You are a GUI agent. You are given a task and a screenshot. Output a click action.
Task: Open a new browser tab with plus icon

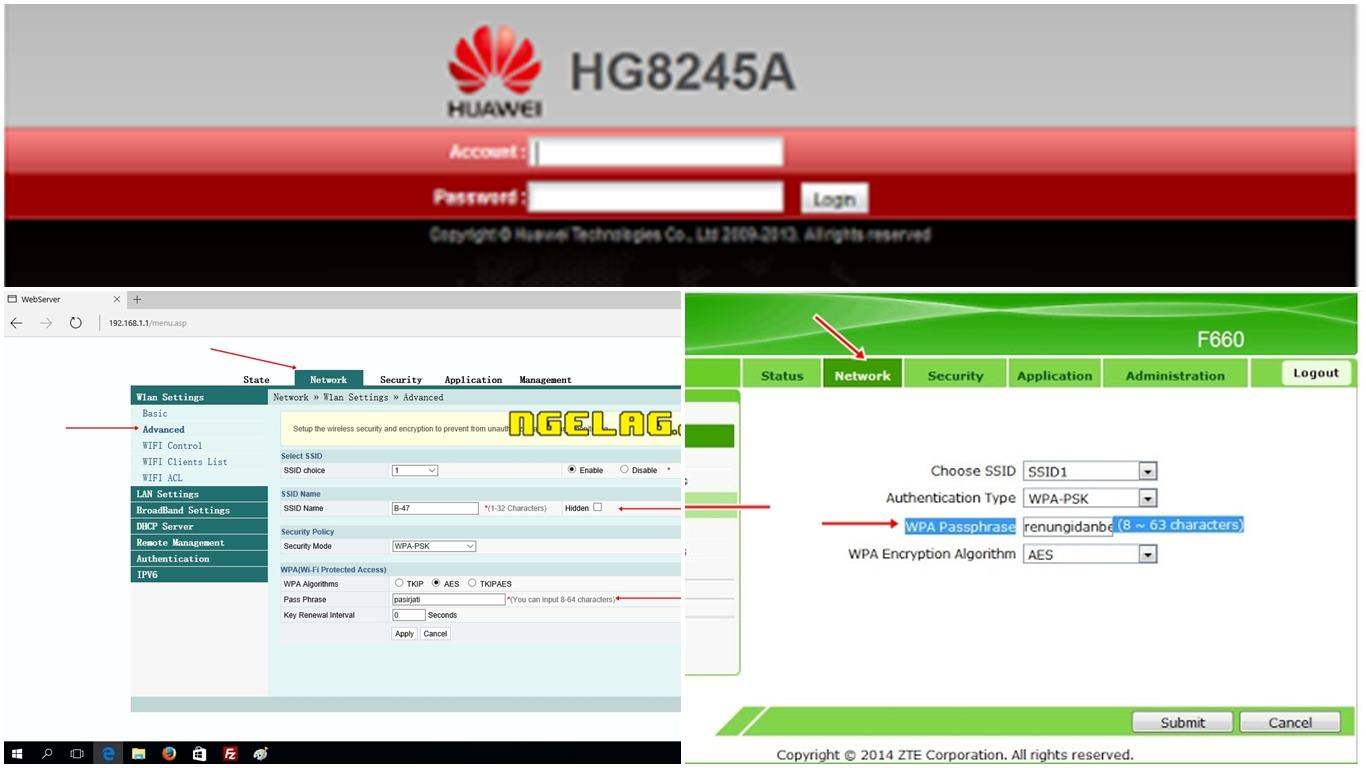137,299
